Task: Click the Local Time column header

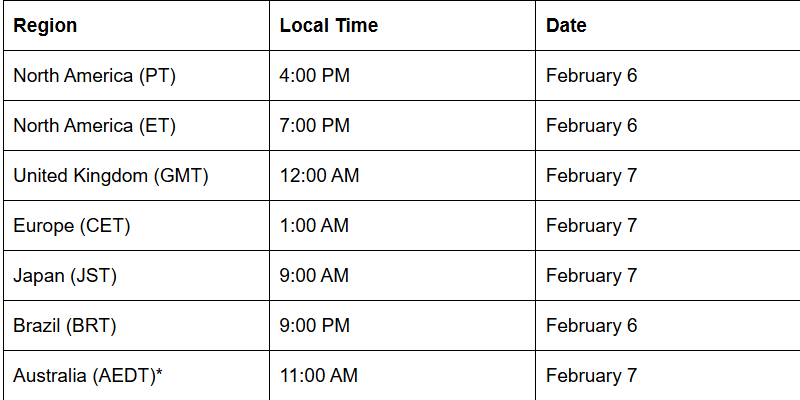Action: pos(329,26)
